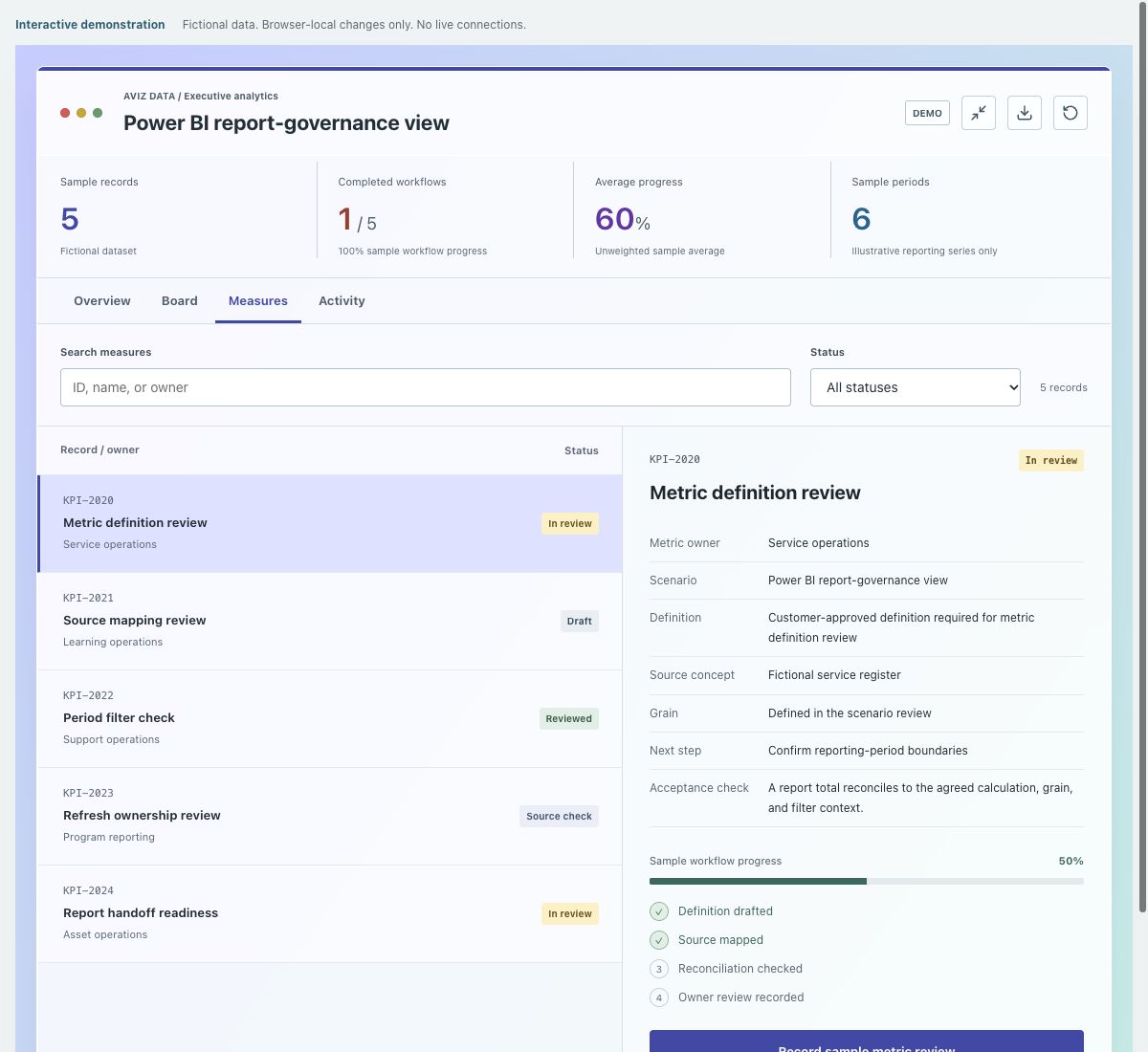Click the Reviewed status badge on KPI-2022
1148x1052 pixels.
(569, 718)
